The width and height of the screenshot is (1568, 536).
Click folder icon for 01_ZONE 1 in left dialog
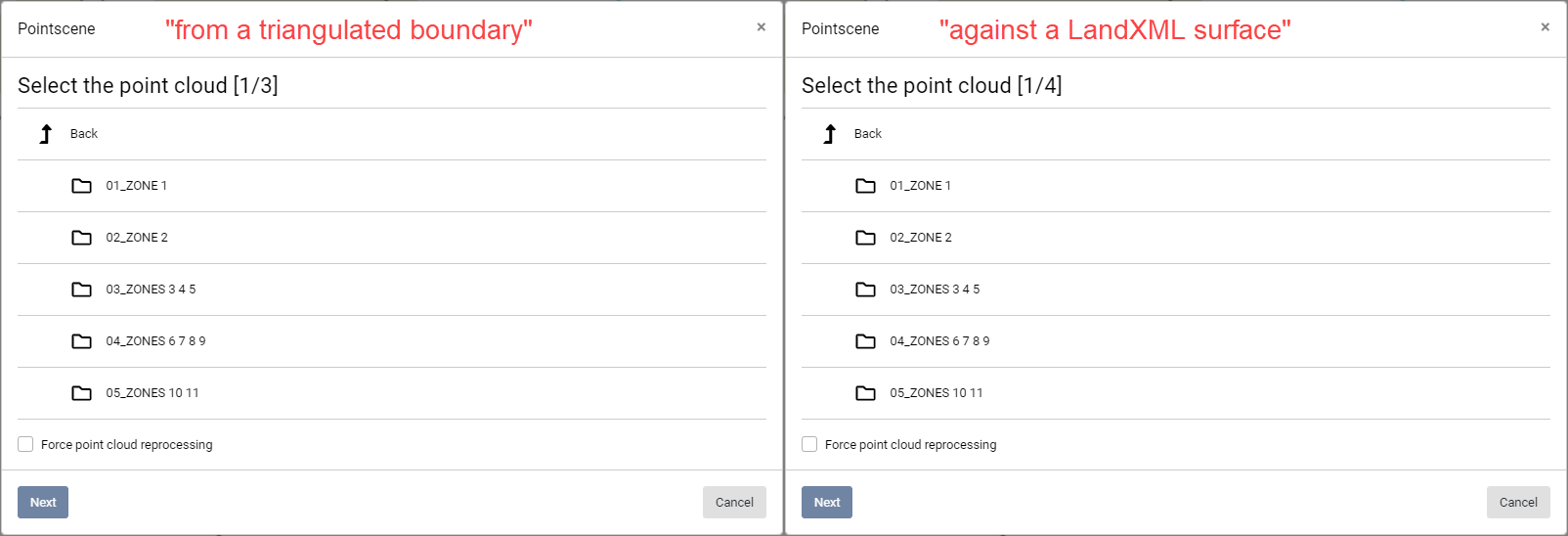pyautogui.click(x=82, y=186)
